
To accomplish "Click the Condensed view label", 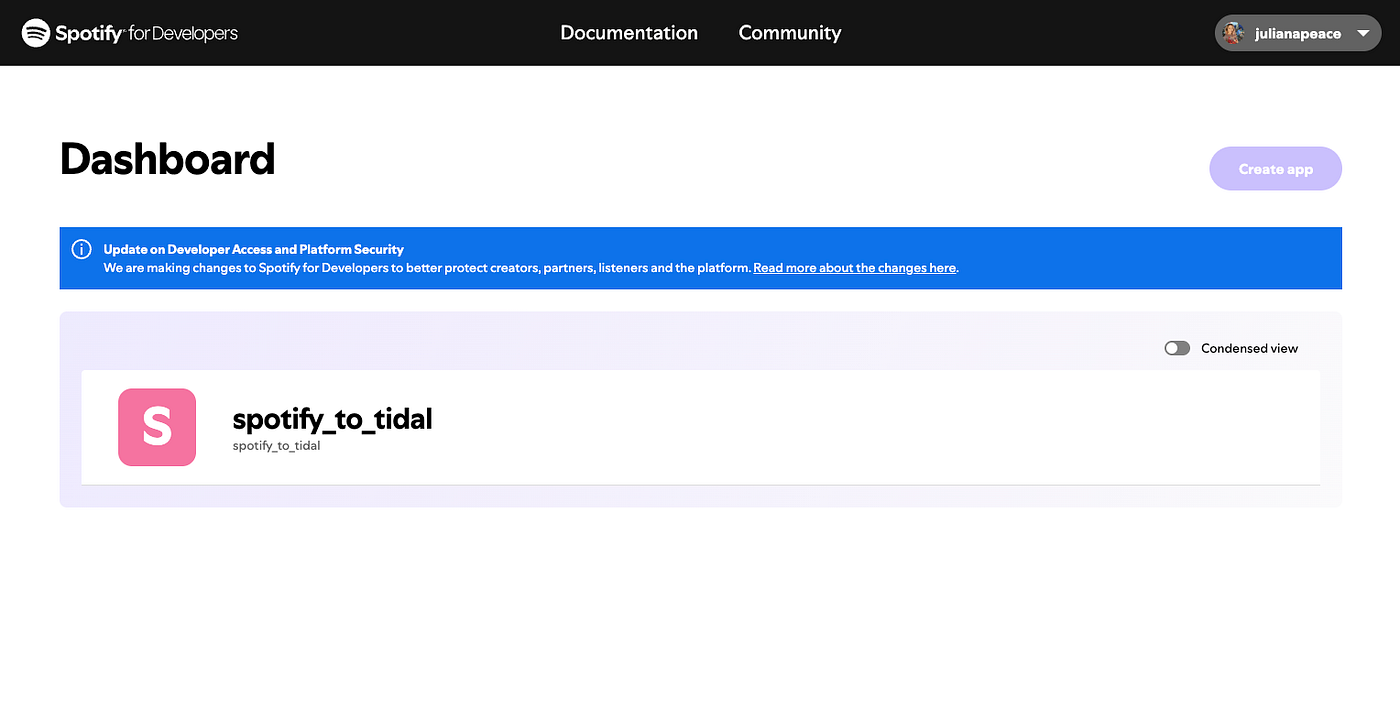I will 1250,348.
